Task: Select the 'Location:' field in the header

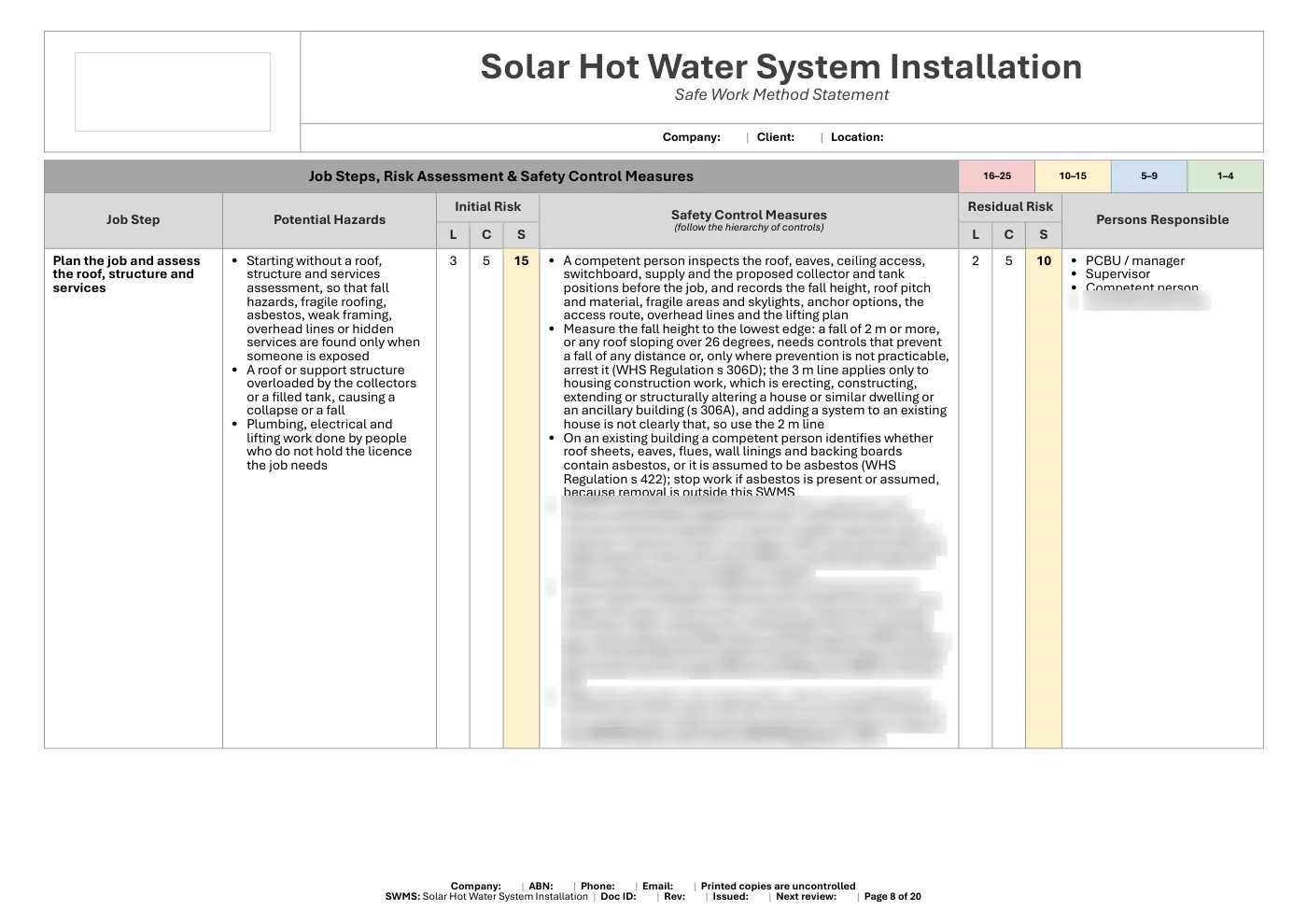Action: [857, 137]
